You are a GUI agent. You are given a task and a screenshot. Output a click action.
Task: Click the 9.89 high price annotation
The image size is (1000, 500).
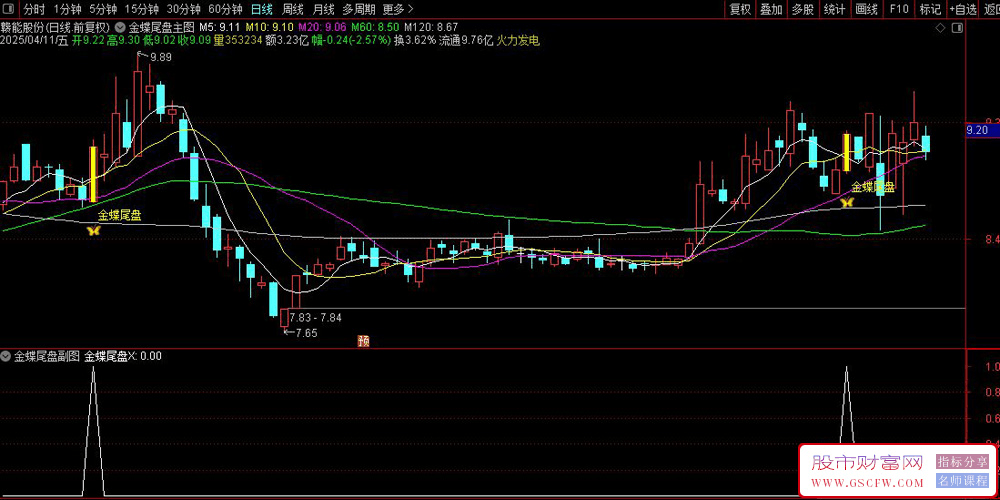(161, 57)
